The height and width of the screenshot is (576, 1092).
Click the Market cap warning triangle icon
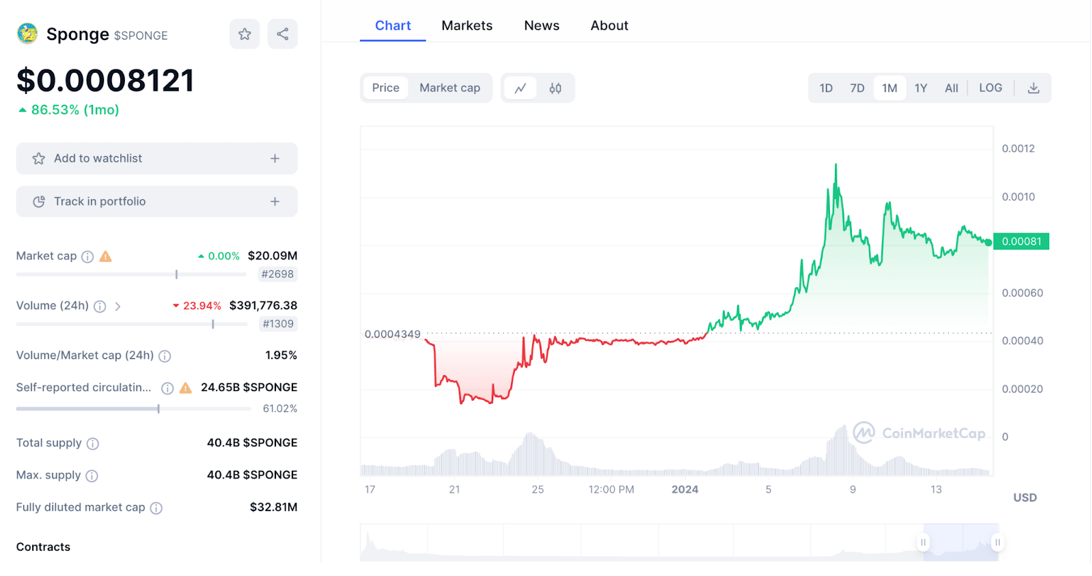point(105,256)
